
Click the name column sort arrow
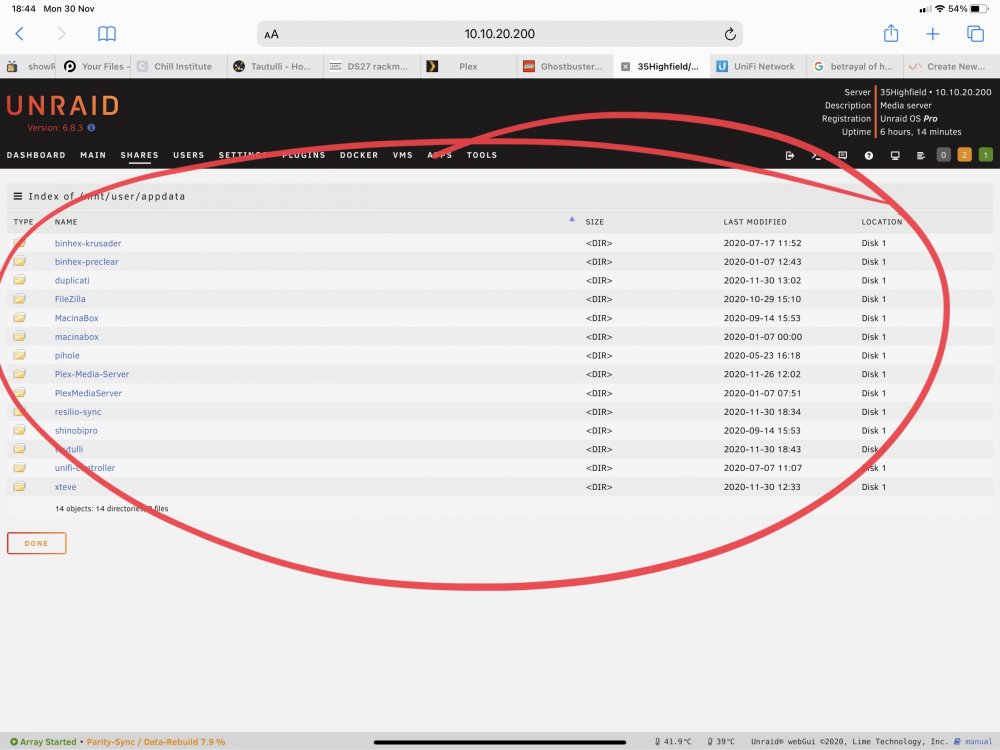[x=572, y=219]
